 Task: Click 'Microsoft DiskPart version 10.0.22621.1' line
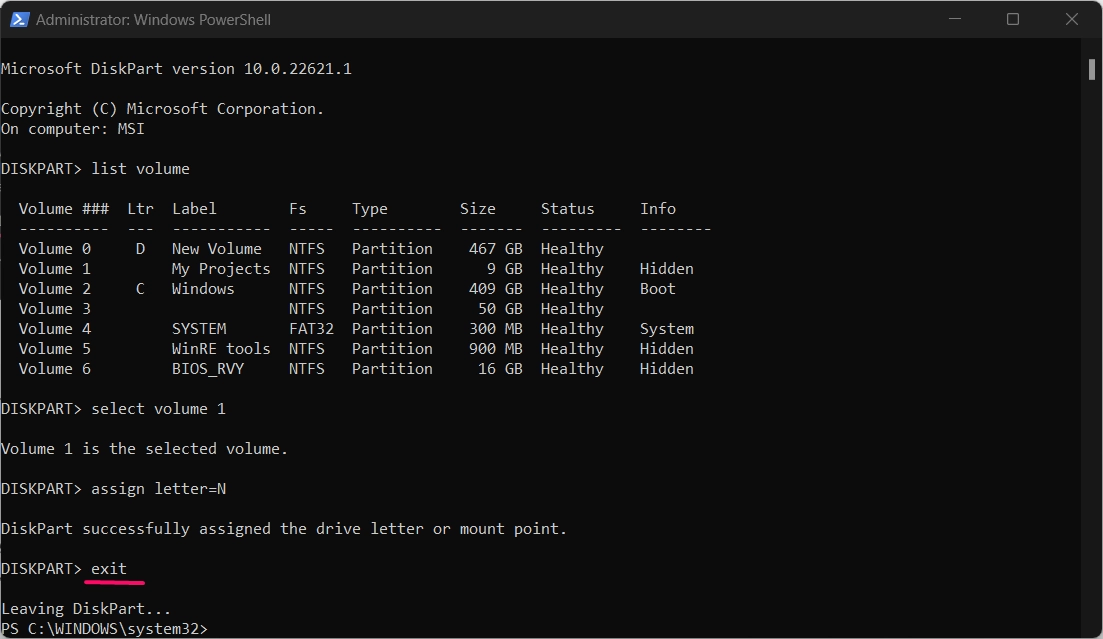click(177, 69)
